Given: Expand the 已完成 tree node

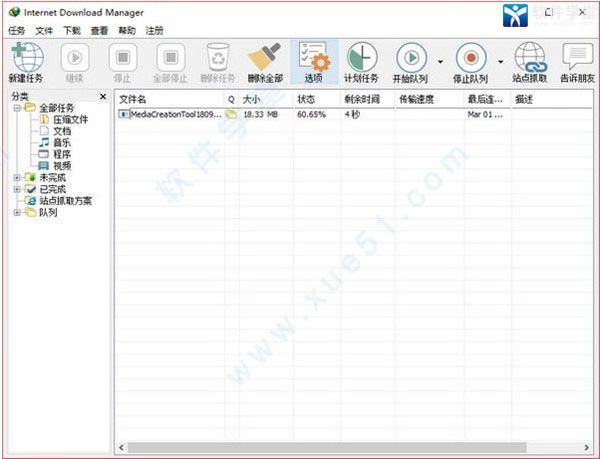Looking at the screenshot, I should tap(17, 189).
